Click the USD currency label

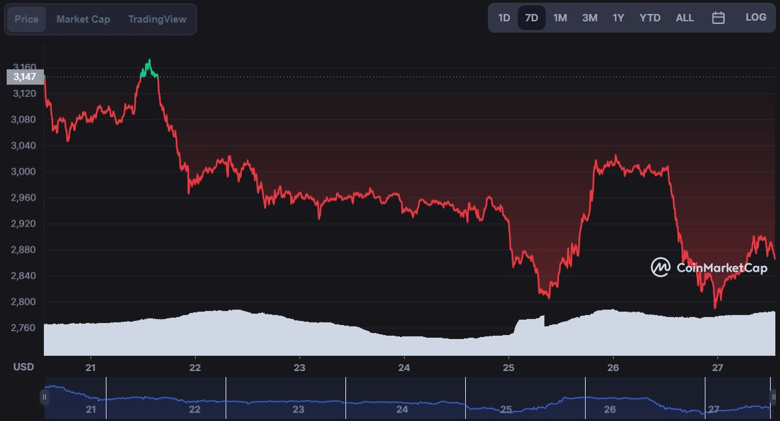(x=23, y=367)
